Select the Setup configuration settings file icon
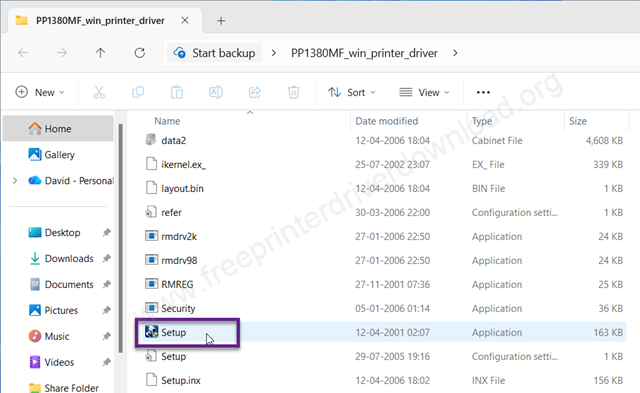The width and height of the screenshot is (640, 393). pyautogui.click(x=151, y=356)
